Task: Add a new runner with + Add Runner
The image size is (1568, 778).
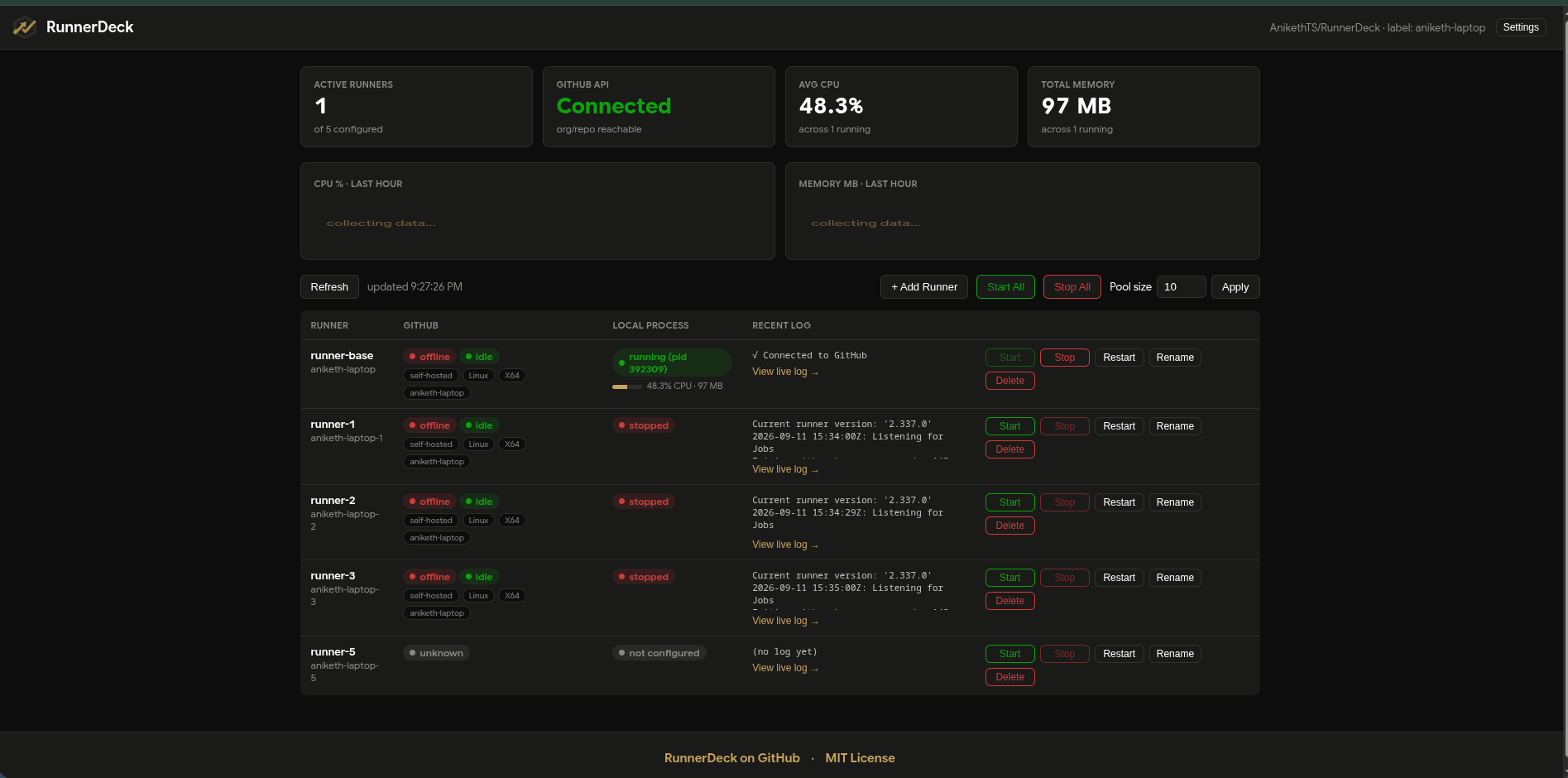Action: pyautogui.click(x=924, y=286)
